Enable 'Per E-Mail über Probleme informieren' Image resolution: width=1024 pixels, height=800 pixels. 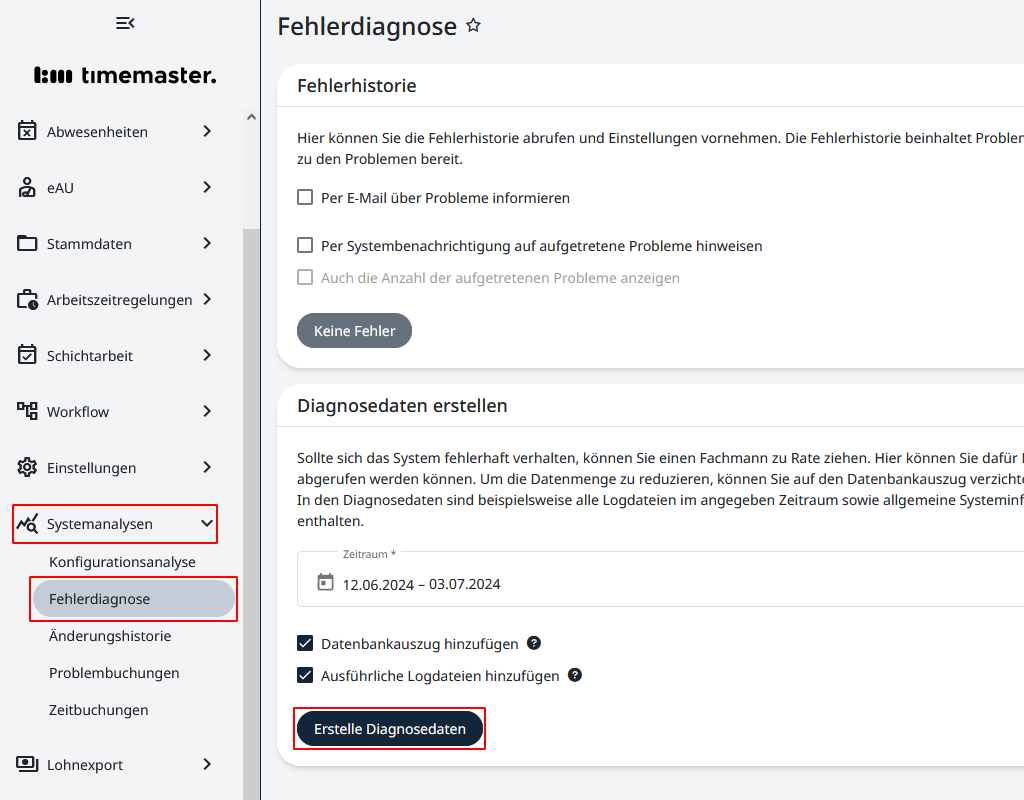coord(305,197)
